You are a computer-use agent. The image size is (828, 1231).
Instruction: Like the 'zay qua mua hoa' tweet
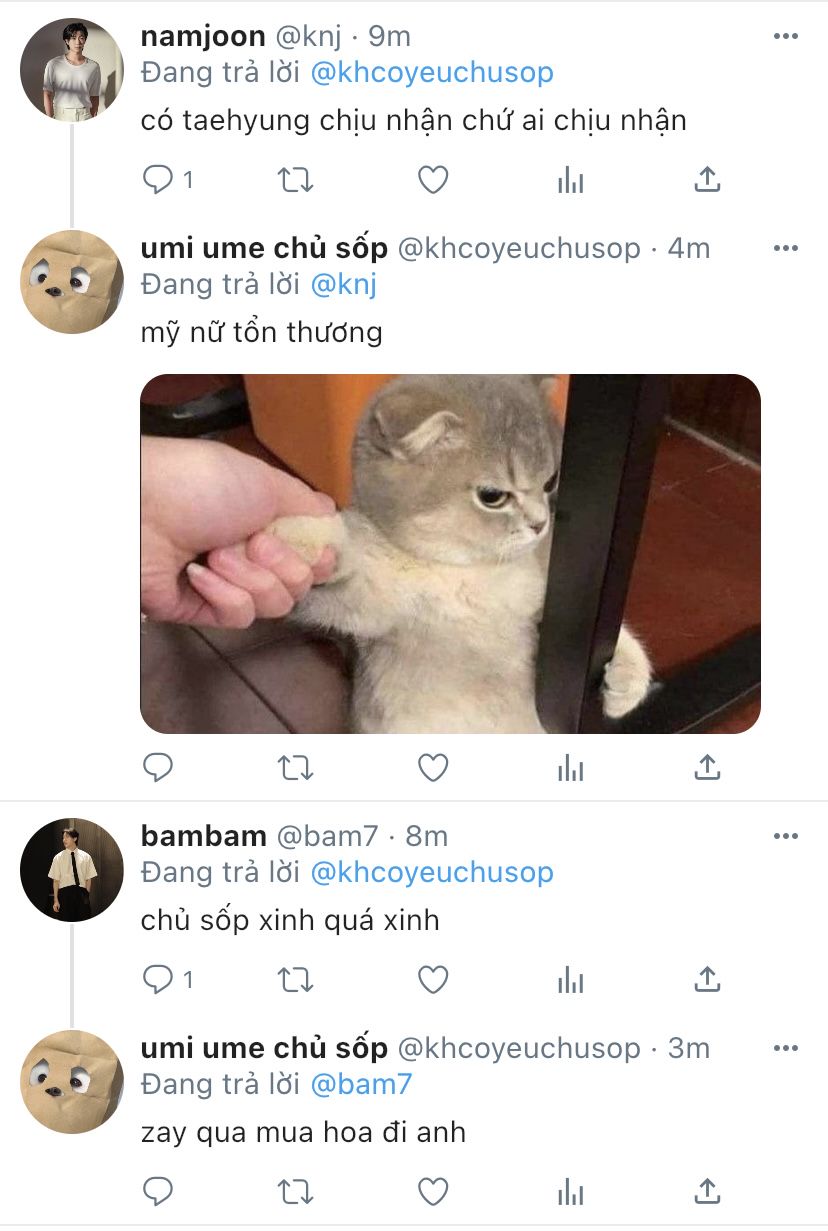[432, 1192]
